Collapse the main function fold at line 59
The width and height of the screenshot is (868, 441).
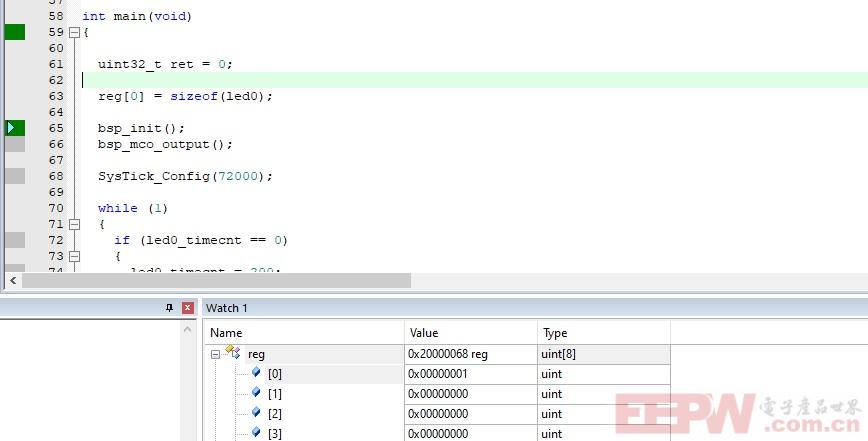coord(74,32)
